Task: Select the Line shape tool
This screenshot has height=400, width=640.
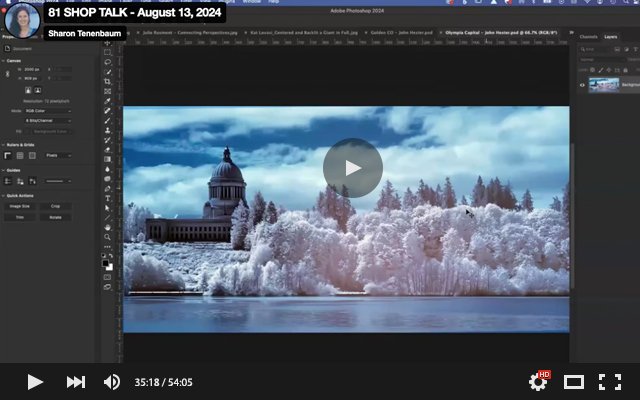Action: coord(107,218)
